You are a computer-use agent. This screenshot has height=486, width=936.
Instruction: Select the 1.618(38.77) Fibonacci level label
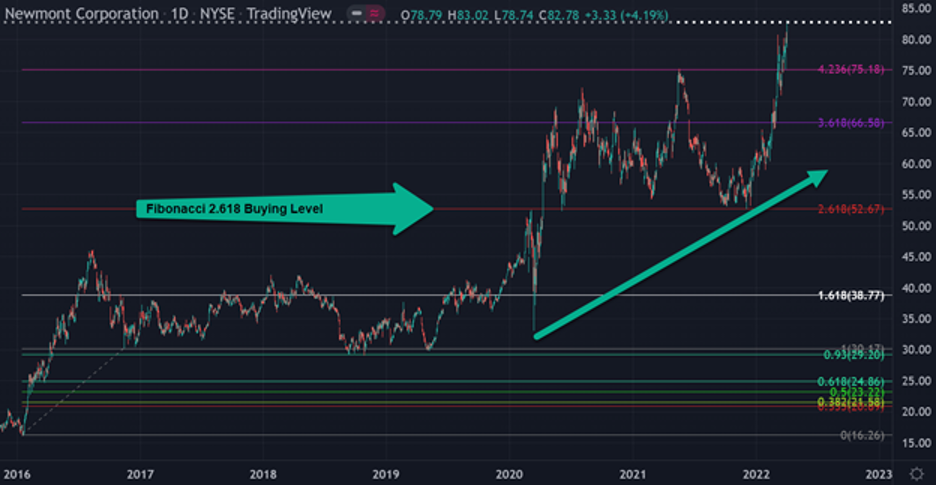point(851,295)
